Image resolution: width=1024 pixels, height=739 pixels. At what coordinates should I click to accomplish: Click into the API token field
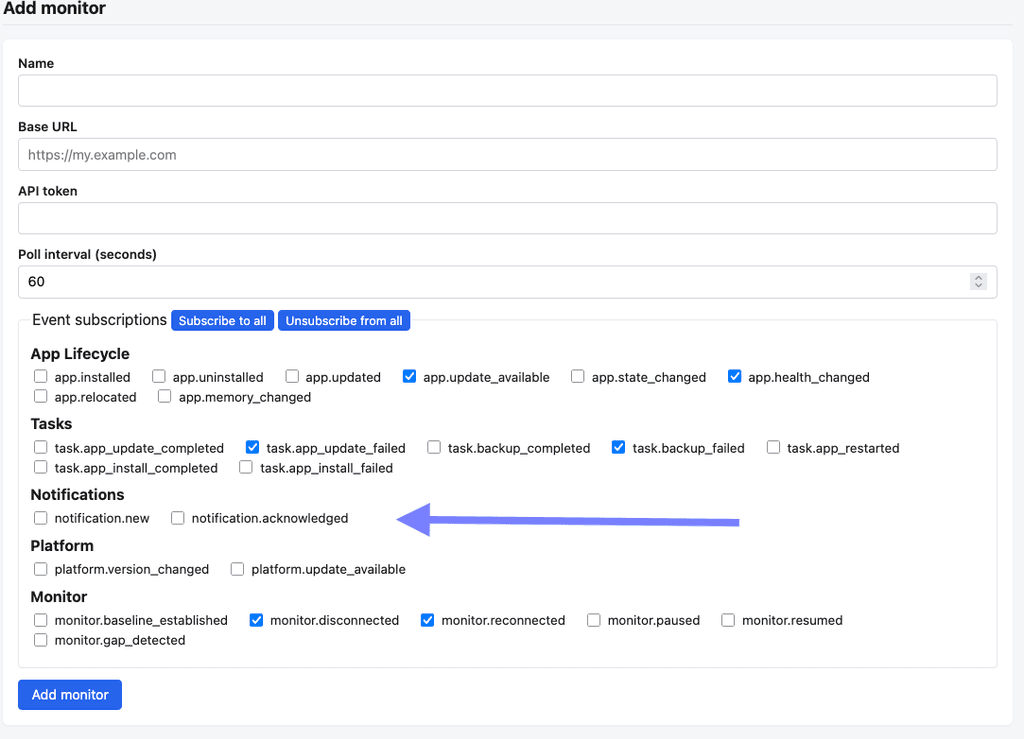click(x=507, y=218)
